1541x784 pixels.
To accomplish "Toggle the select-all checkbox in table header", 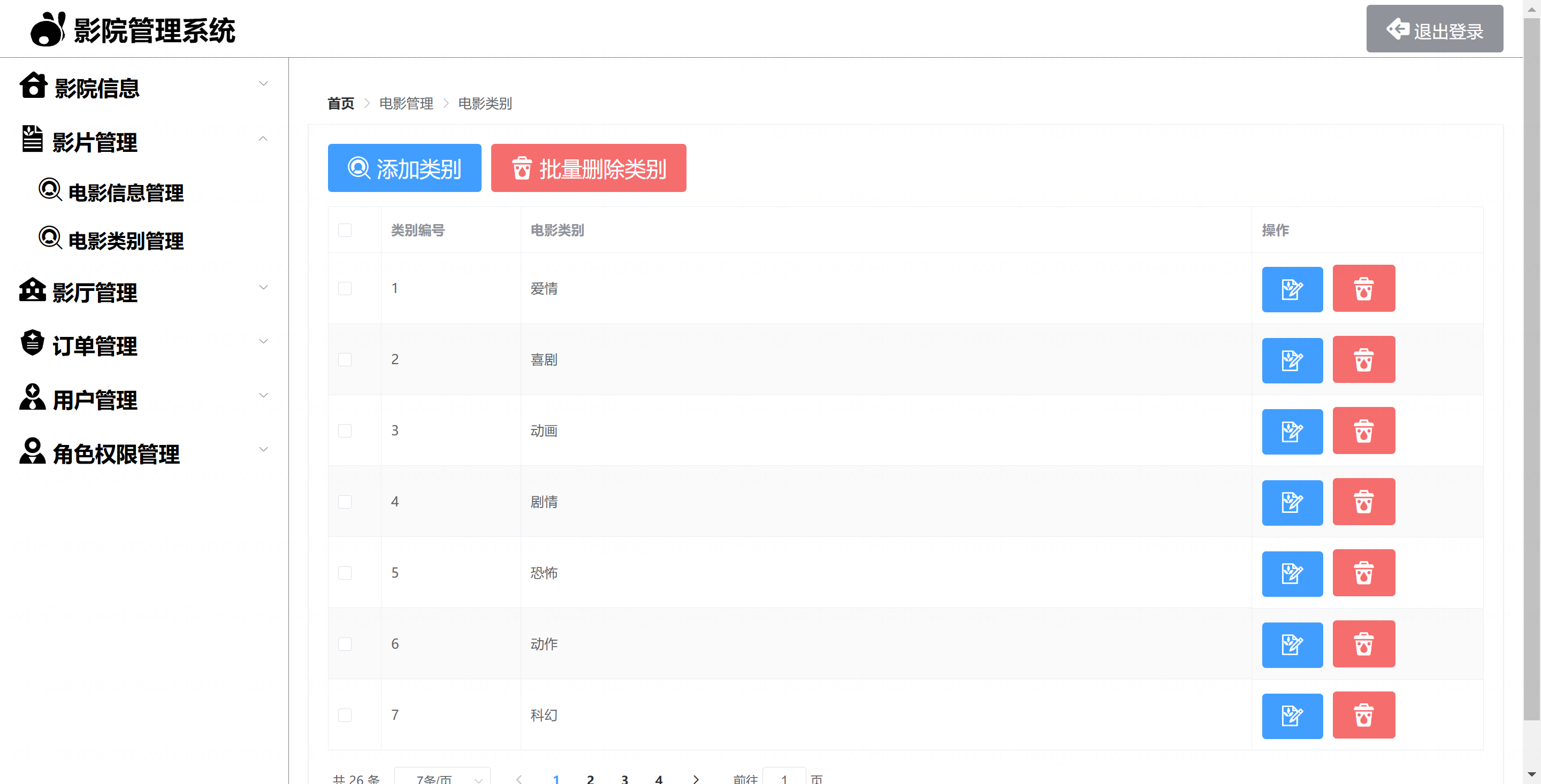I will pyautogui.click(x=345, y=230).
